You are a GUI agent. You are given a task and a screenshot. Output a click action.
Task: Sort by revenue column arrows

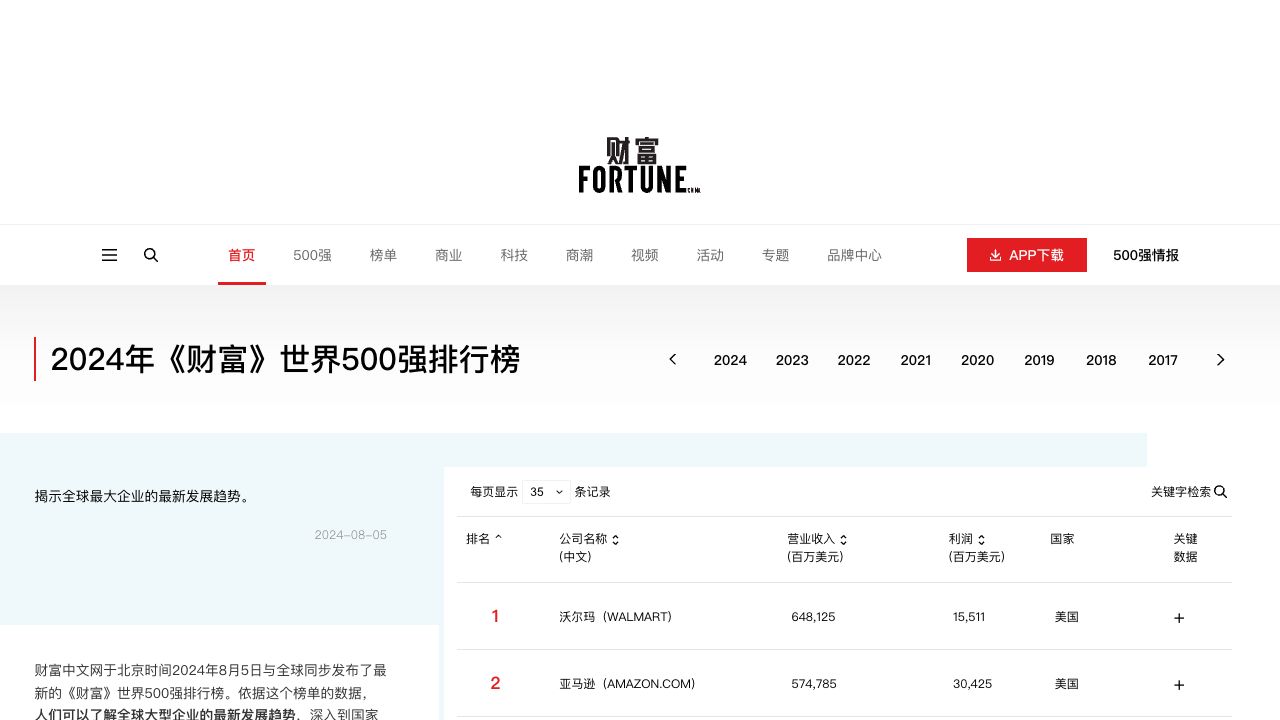[843, 540]
